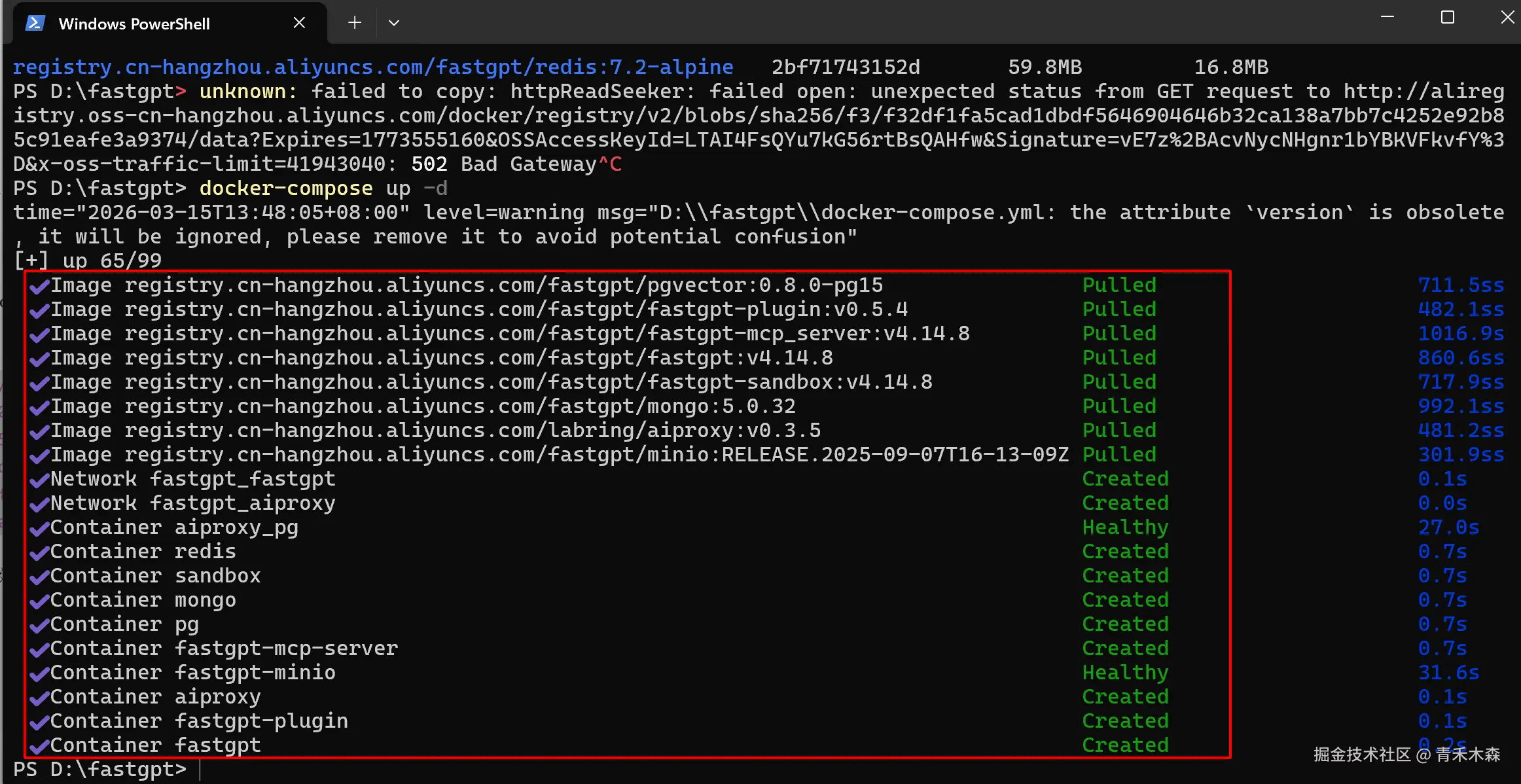Maximize the terminal window
Screen dimensions: 1521x784
coord(1448,18)
